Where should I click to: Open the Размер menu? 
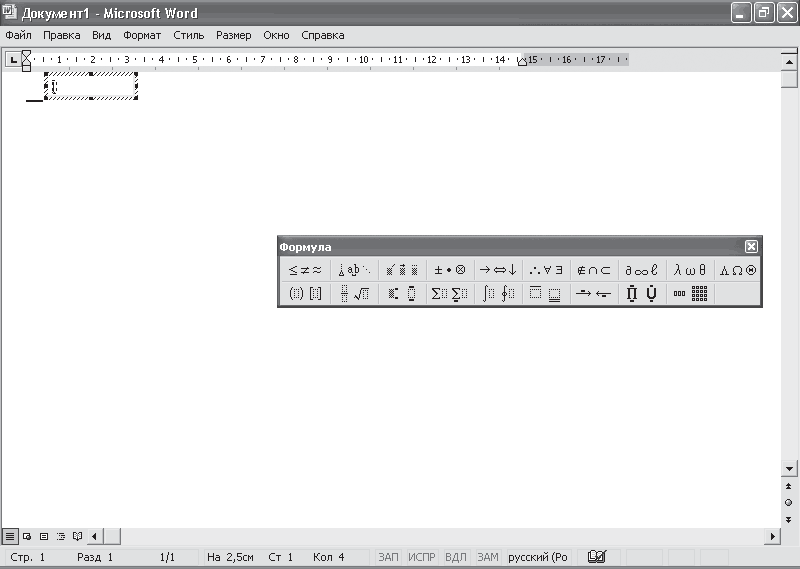(234, 35)
